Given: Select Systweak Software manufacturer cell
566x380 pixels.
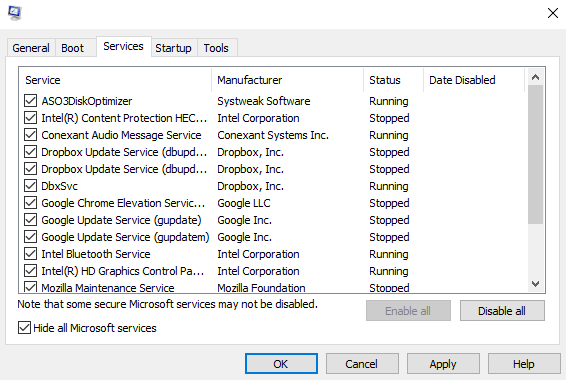Looking at the screenshot, I should click(264, 101).
